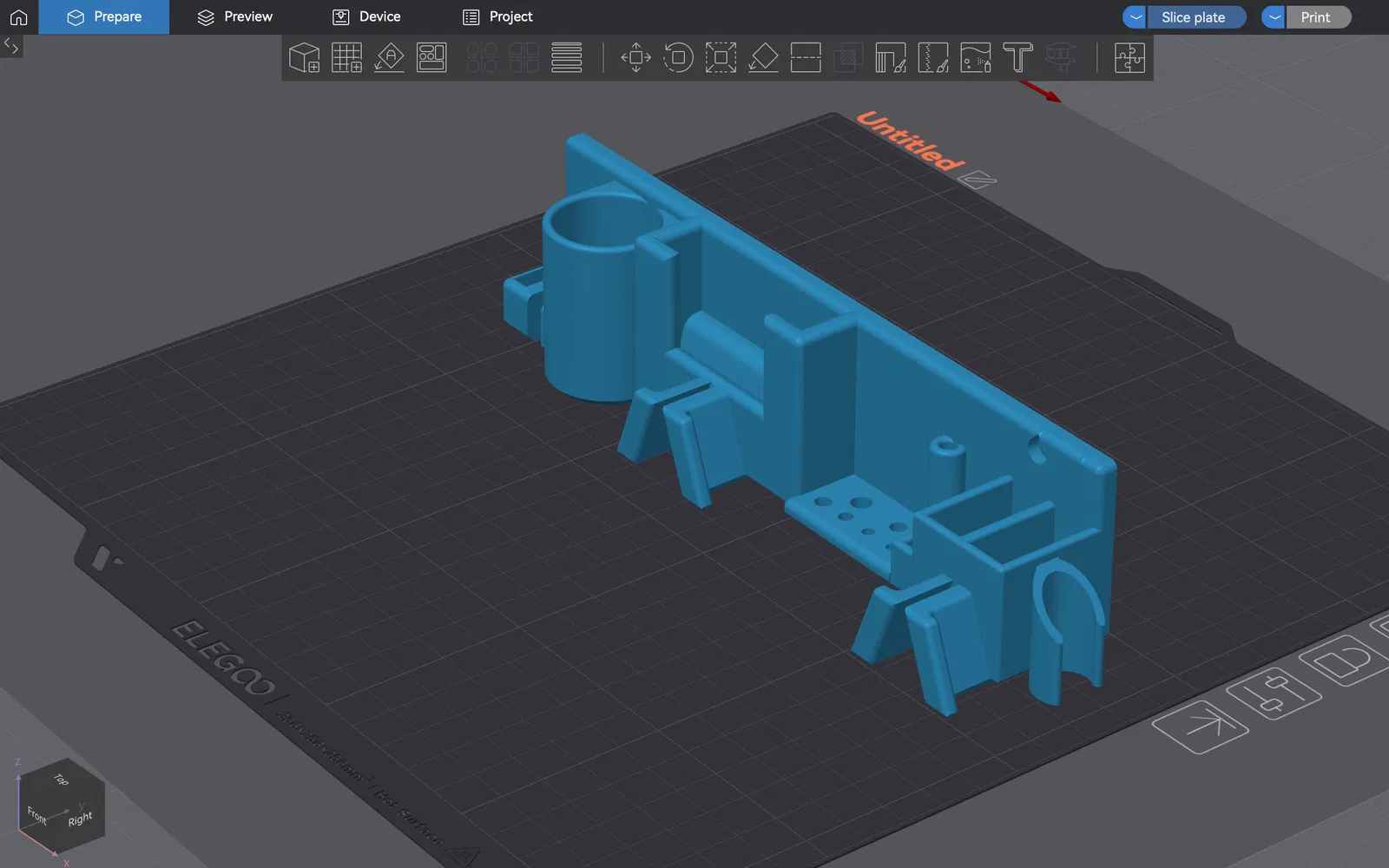
Task: Select the Lay on face tool
Action: 763,58
